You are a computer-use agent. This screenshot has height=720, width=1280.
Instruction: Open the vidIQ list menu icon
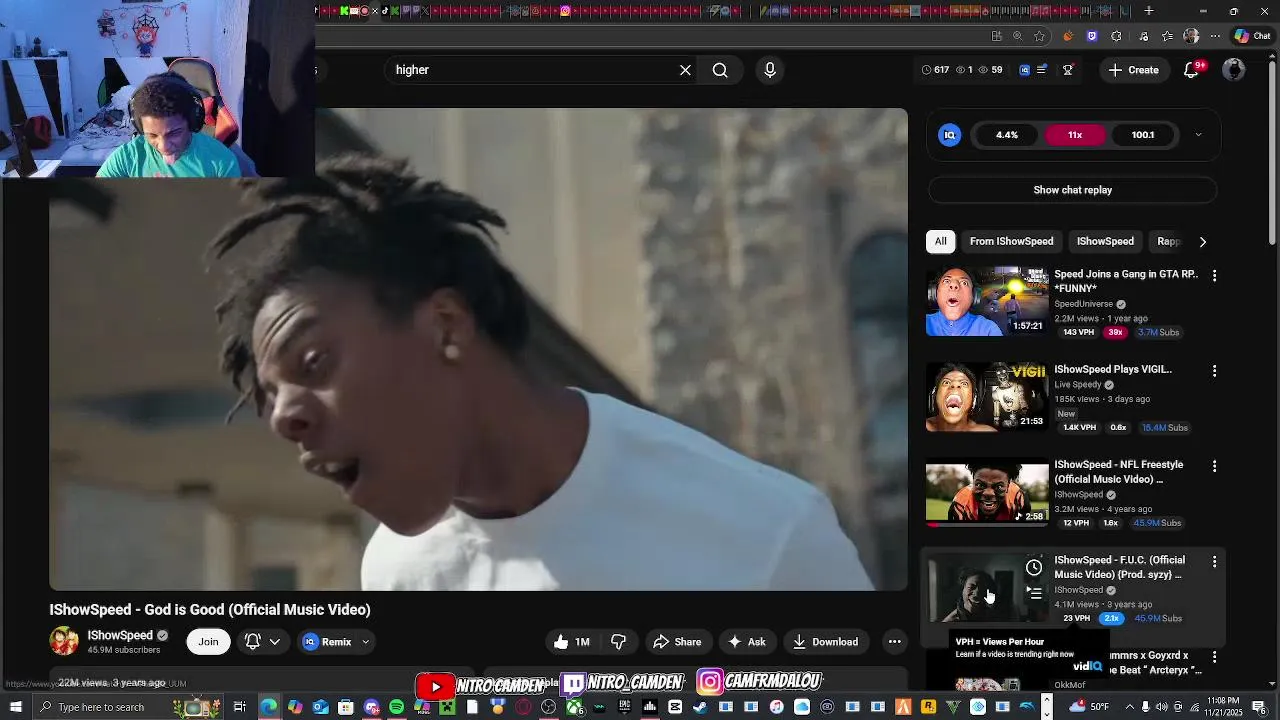[1042, 70]
